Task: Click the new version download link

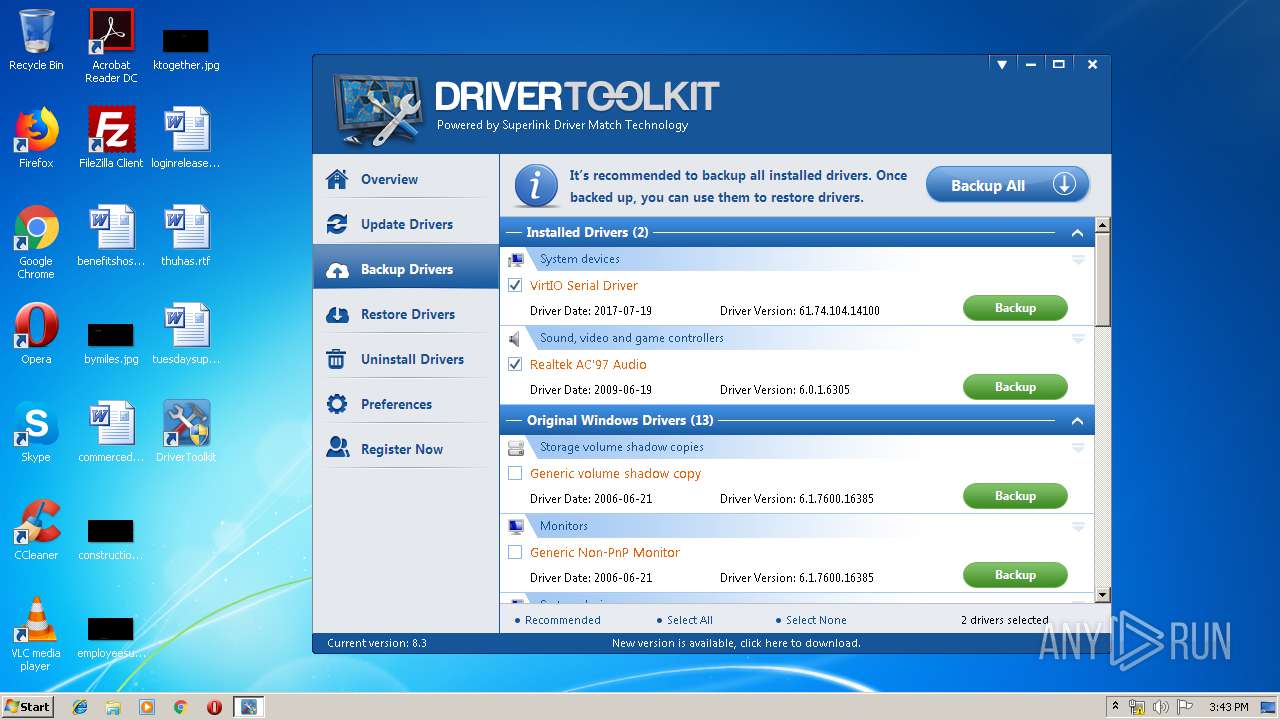Action: pos(736,643)
